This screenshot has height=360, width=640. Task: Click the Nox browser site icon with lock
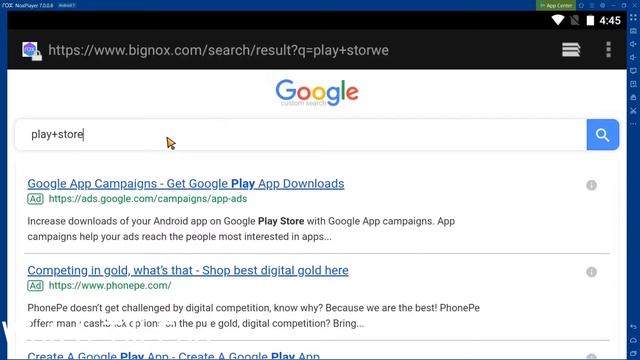(x=31, y=51)
